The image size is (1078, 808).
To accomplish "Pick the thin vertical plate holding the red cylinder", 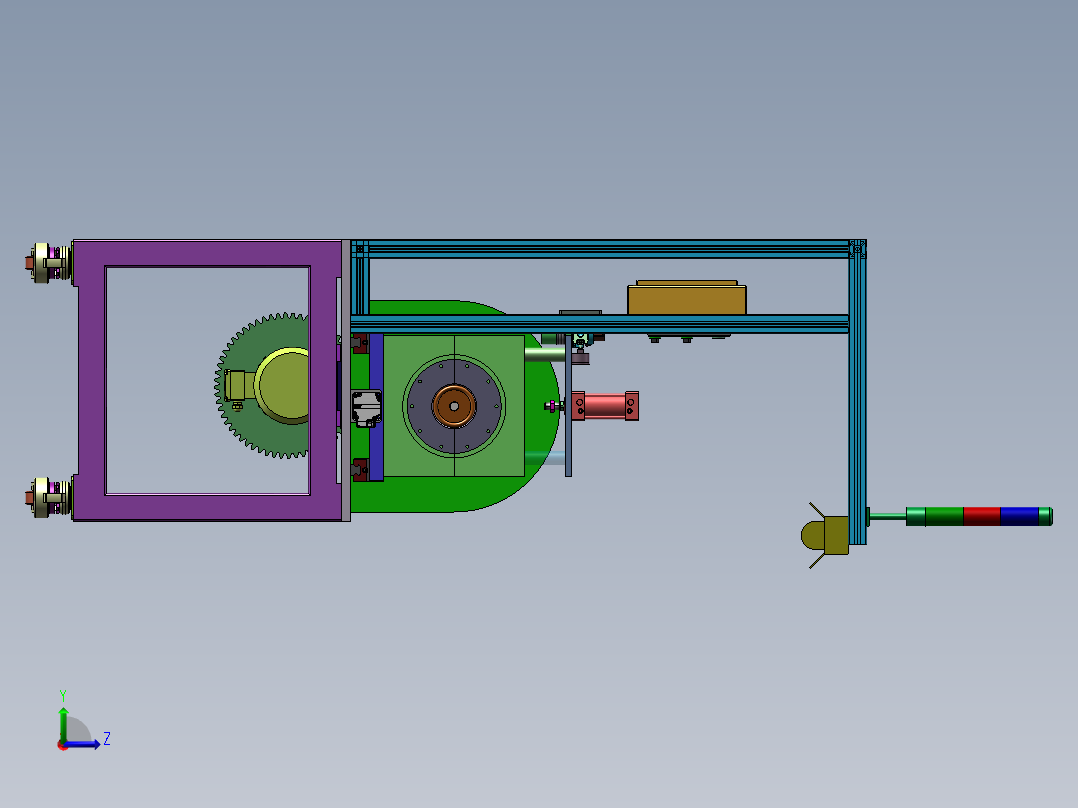I will [569, 406].
